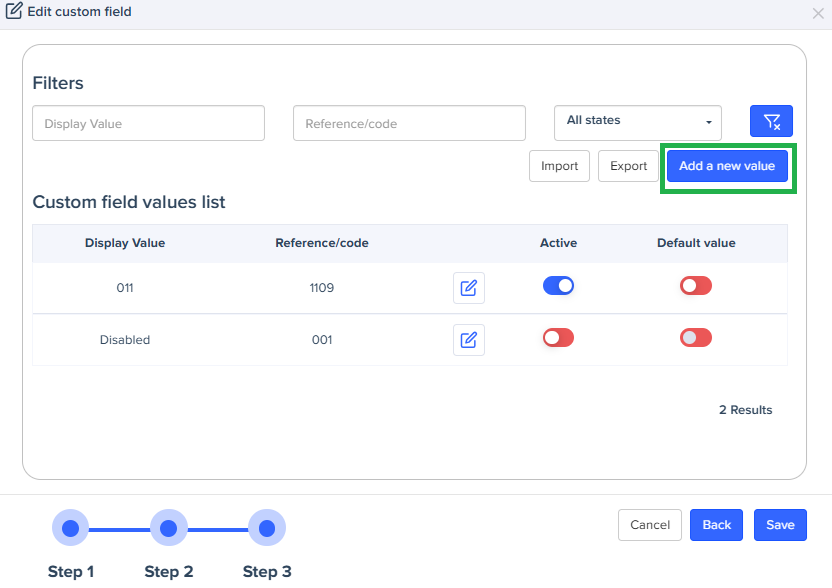Viewport: 832px width, 588px height.
Task: Toggle Active switch for value 011
Action: pyautogui.click(x=558, y=286)
